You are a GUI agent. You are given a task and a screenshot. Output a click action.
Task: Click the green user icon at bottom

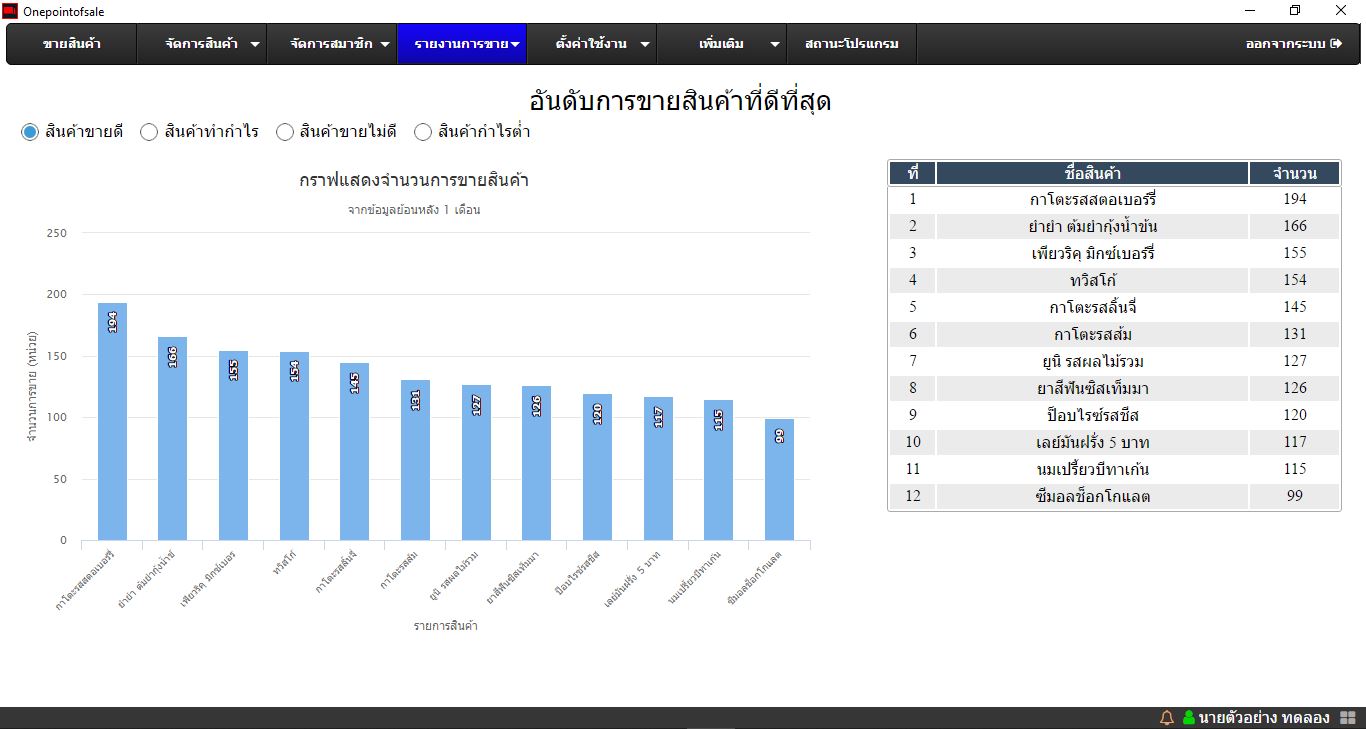(x=1189, y=718)
